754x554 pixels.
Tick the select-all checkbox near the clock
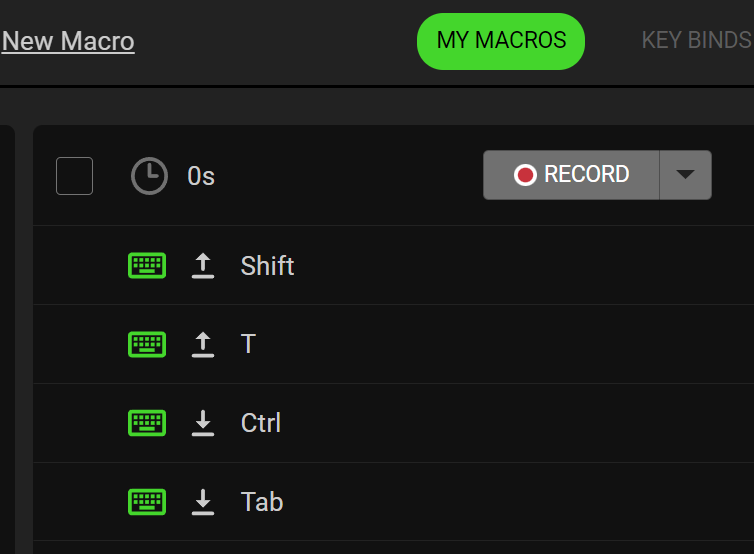(75, 176)
